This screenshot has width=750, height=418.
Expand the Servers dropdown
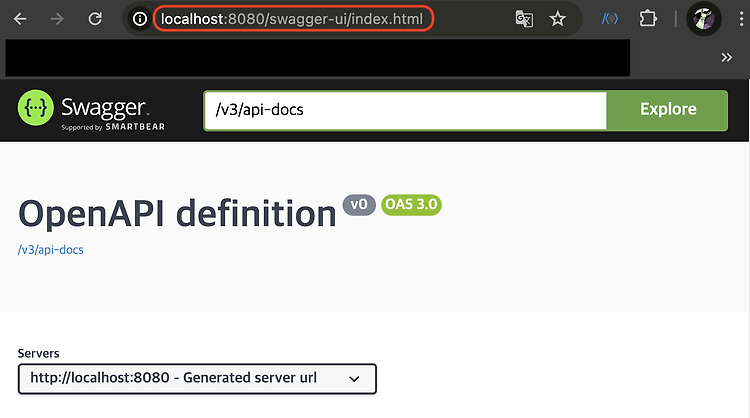197,379
